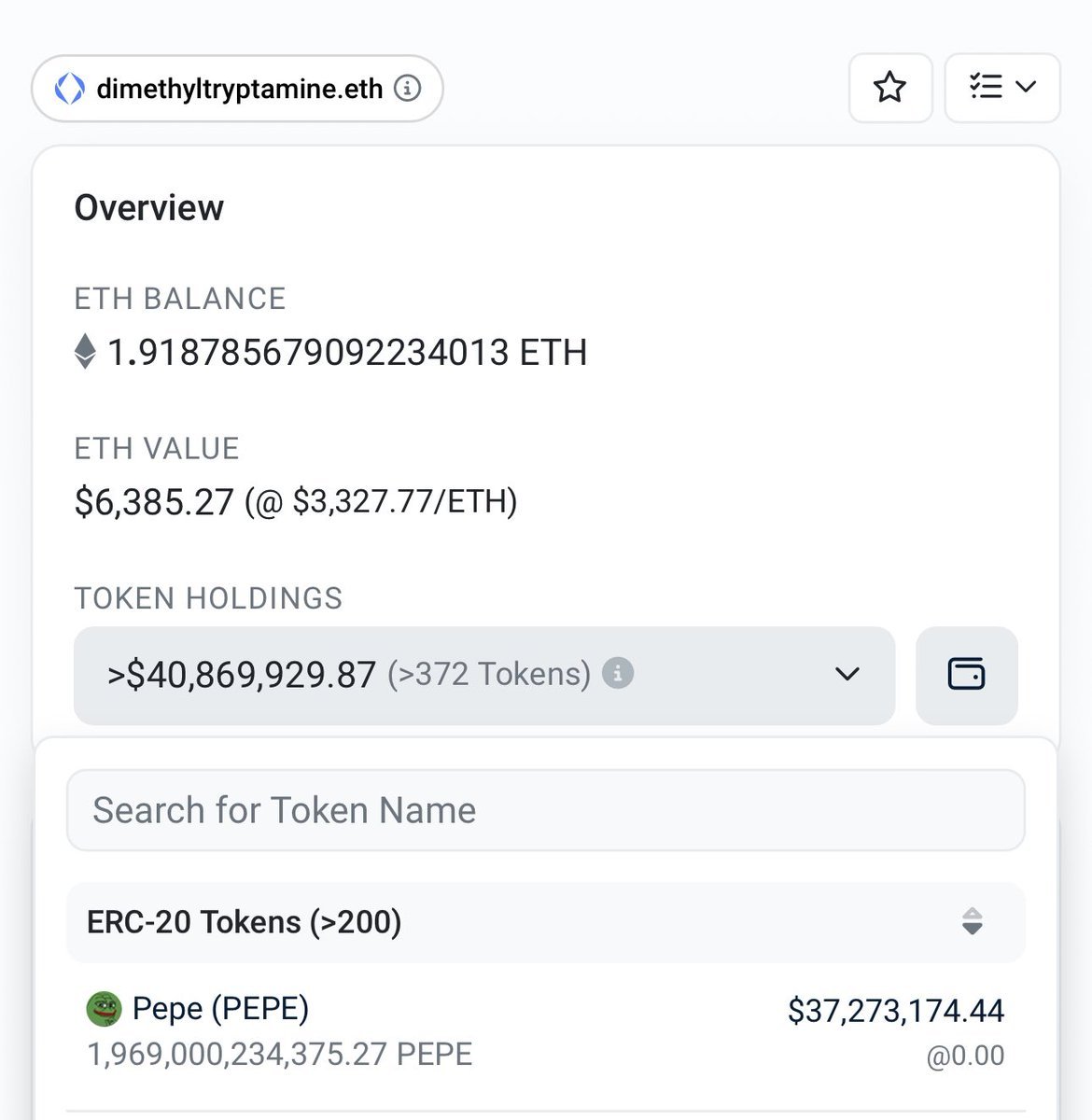The image size is (1092, 1120).
Task: Click the Ethereum diamond icon by the balance
Action: (x=85, y=352)
